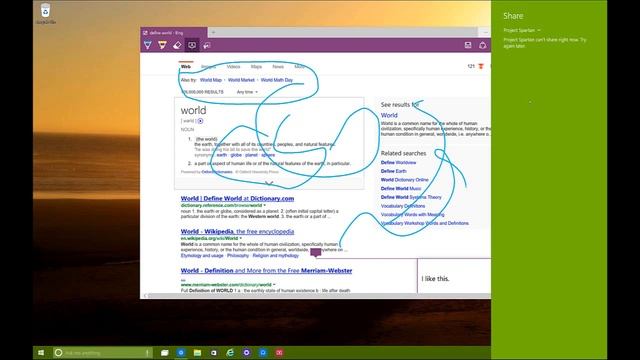Switch to the Images search tab
The width and height of the screenshot is (640, 360).
pyautogui.click(x=209, y=67)
